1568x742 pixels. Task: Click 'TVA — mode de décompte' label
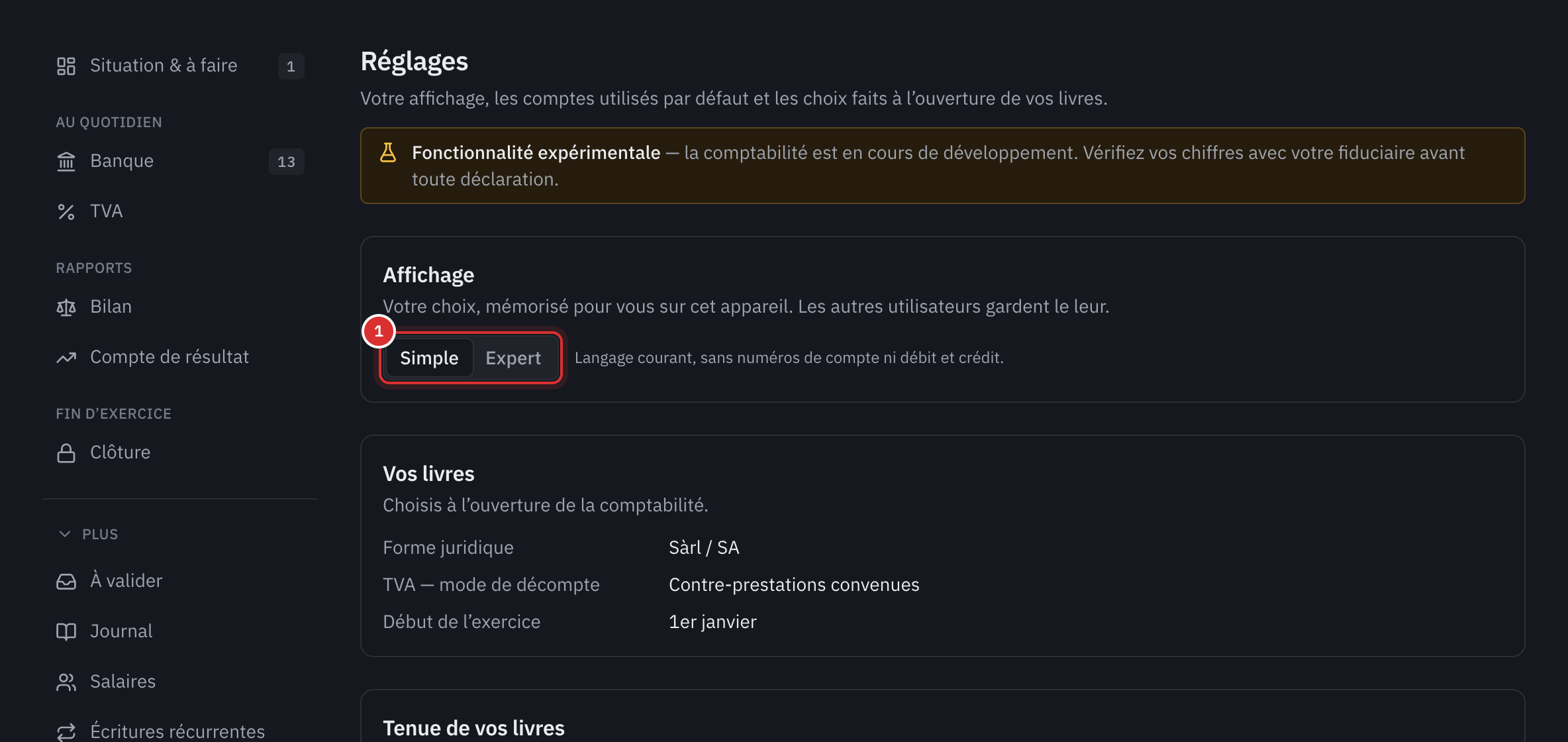491,585
